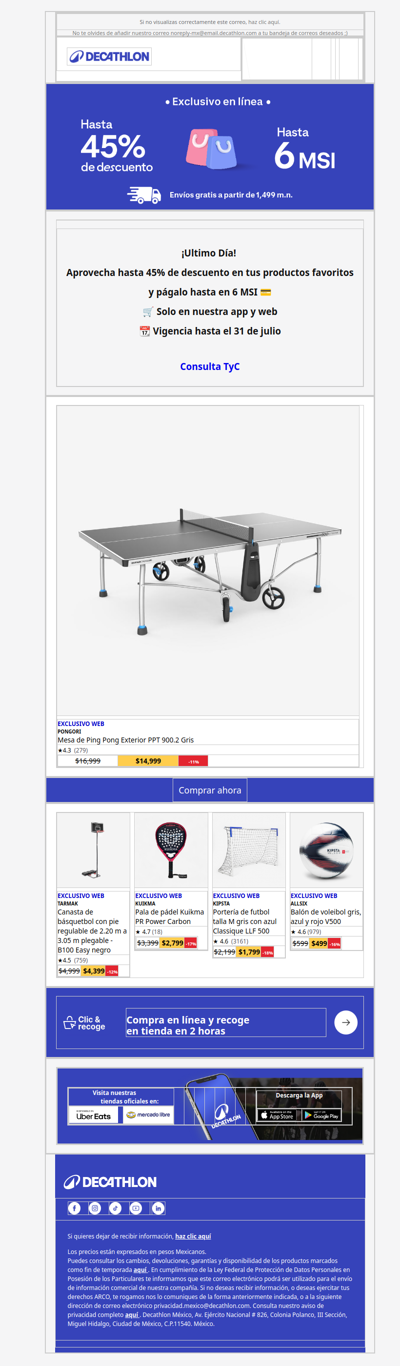Image resolution: width=400 pixels, height=1366 pixels.
Task: Open the Allsix volleyball product thumbnail
Action: [326, 851]
